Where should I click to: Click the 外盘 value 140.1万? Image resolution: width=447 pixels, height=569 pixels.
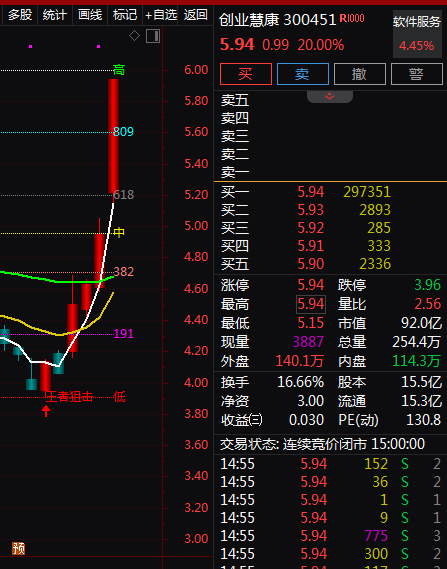pyautogui.click(x=299, y=361)
